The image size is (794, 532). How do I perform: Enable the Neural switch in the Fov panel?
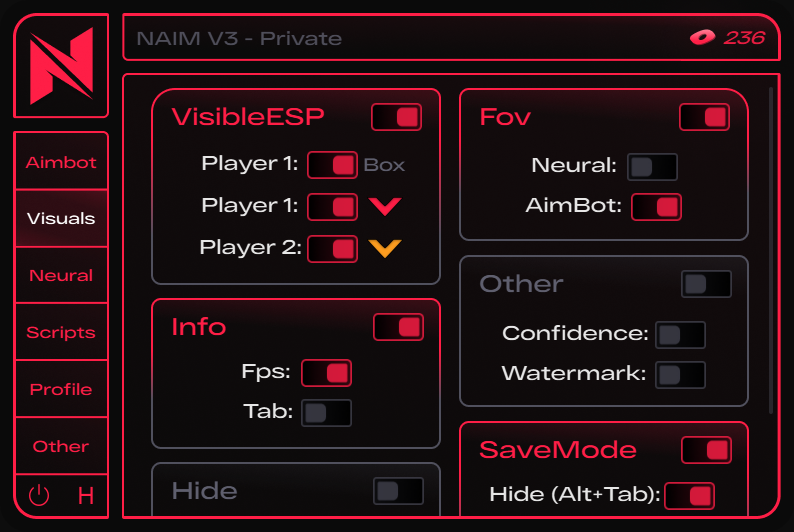pos(652,167)
